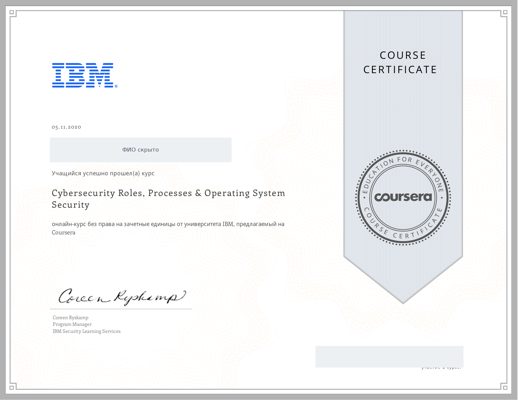This screenshot has width=518, height=400.
Task: Click the Coursera seal badge
Action: [x=403, y=198]
